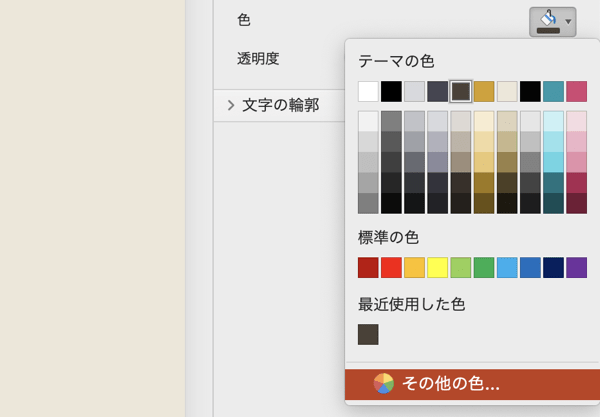Click the 最近使用した色 heading
Viewport: 600px width, 417px height.
pyautogui.click(x=411, y=305)
